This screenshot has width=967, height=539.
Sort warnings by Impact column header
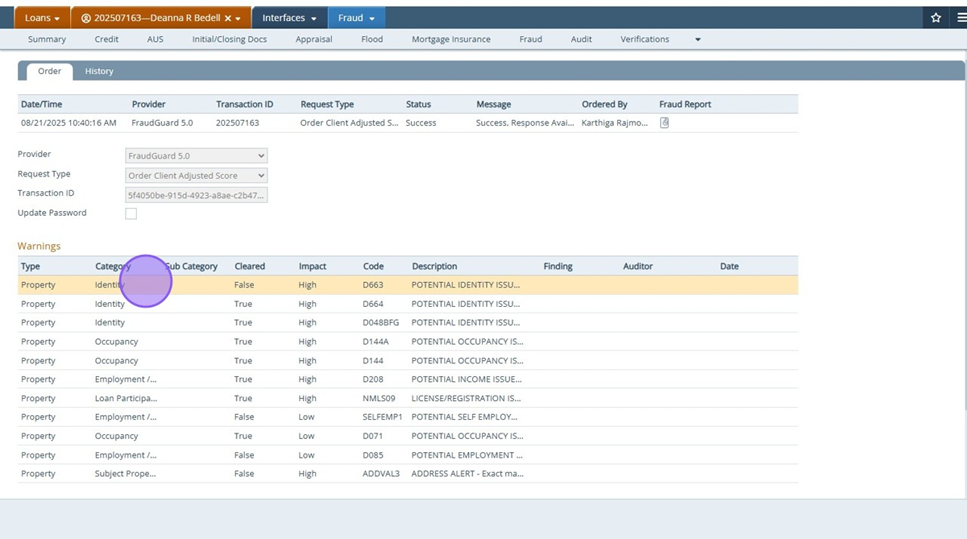pos(312,266)
